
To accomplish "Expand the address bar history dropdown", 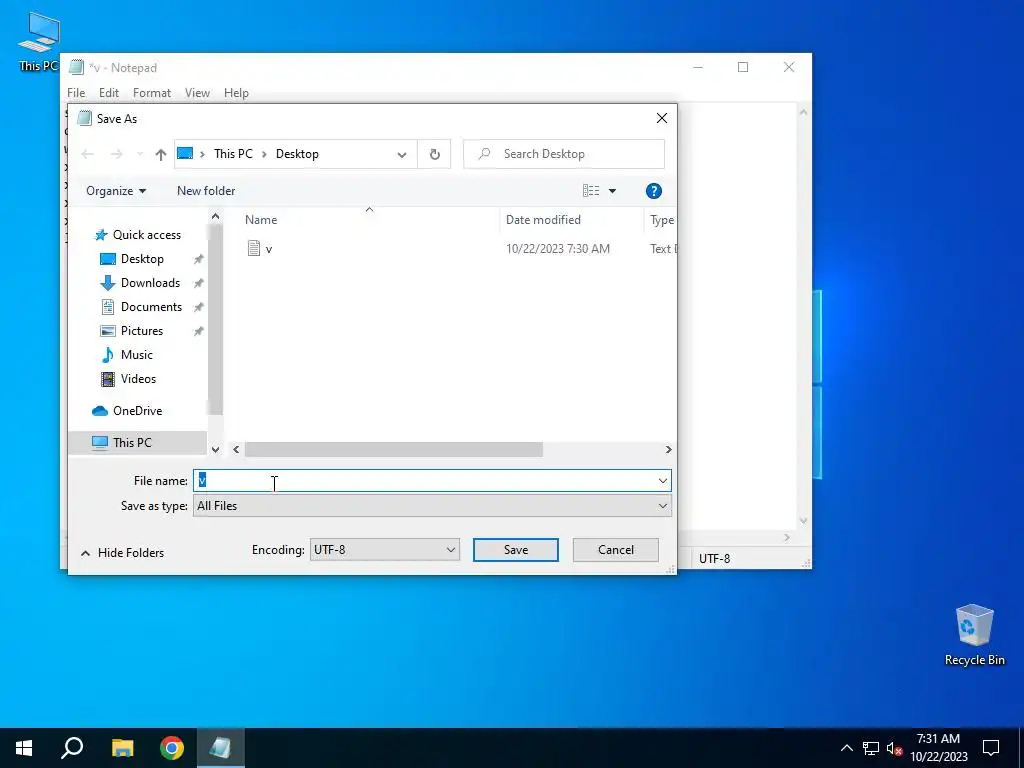I will pos(402,154).
